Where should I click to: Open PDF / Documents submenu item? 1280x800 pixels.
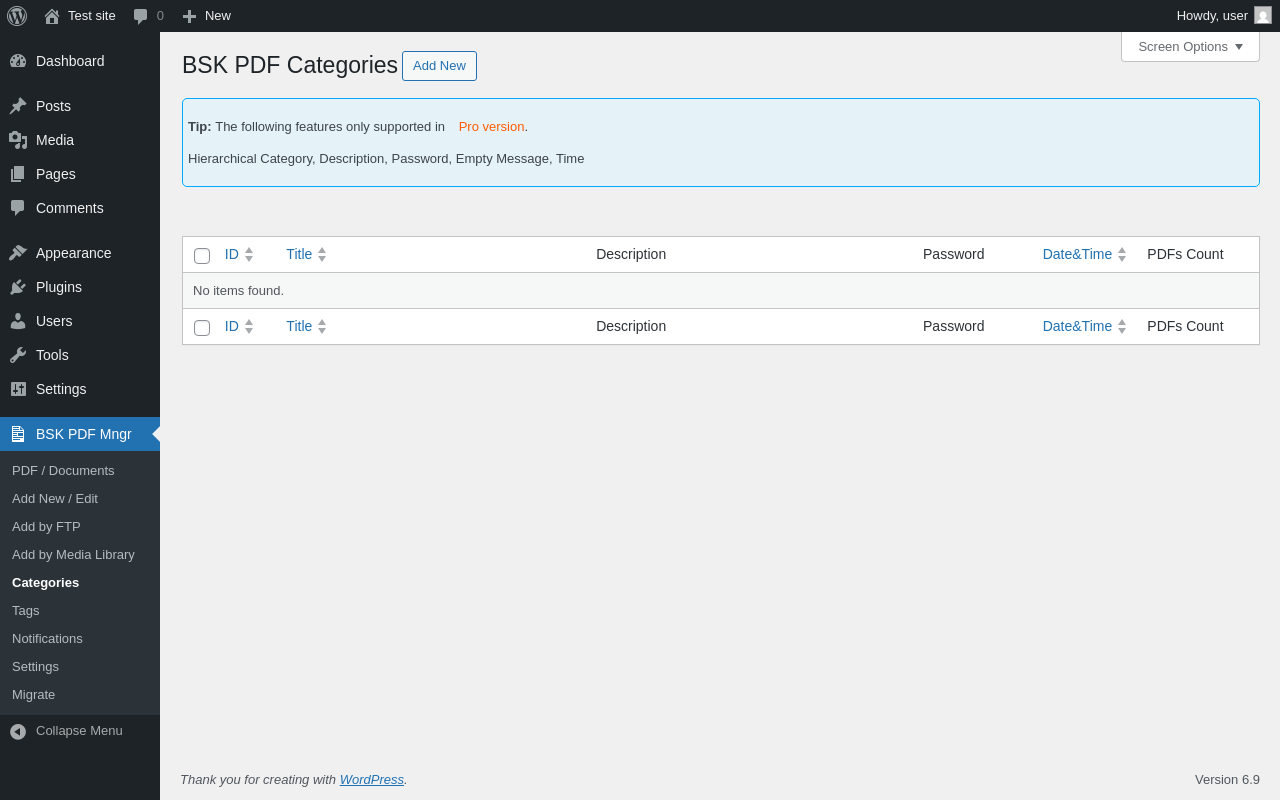(x=63, y=470)
